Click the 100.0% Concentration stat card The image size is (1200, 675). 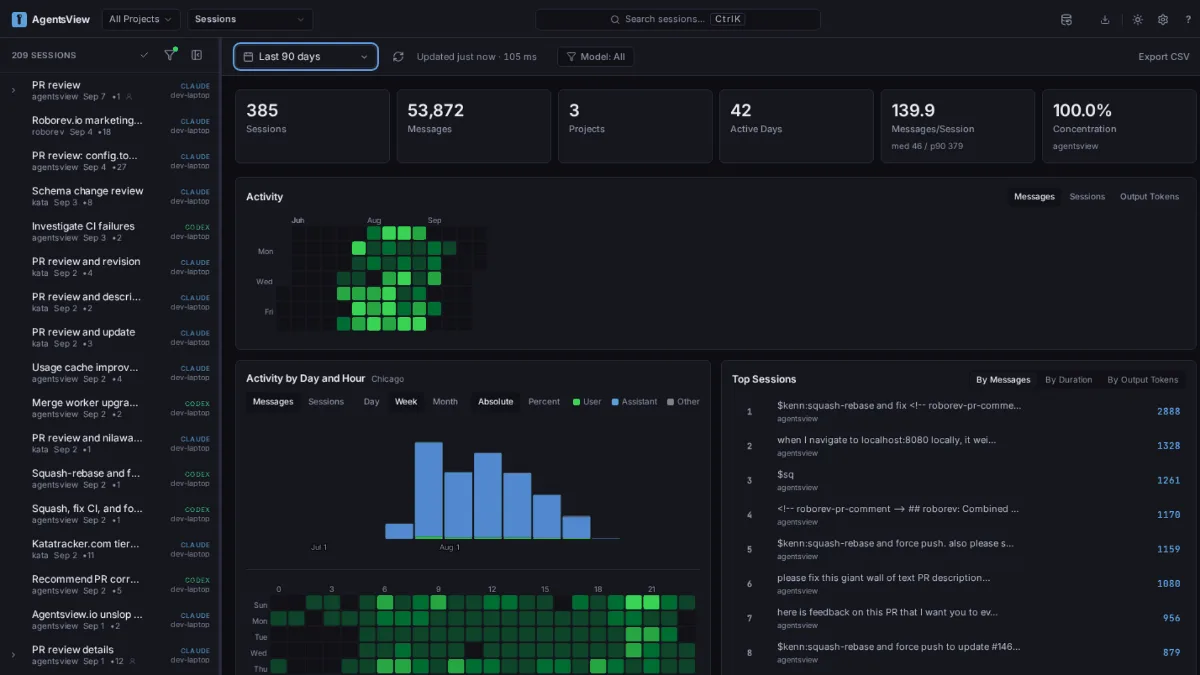point(1119,126)
